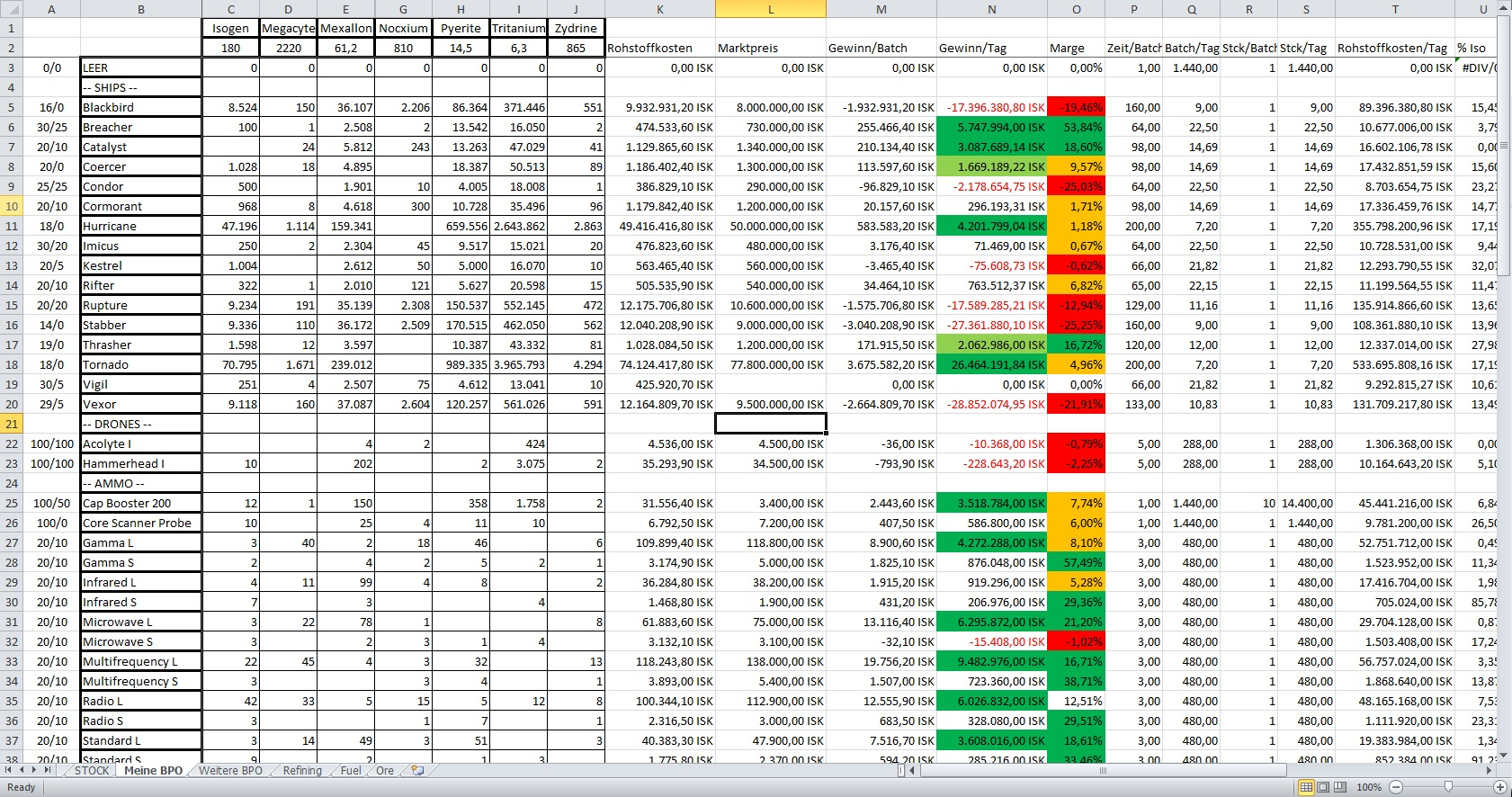Click the Insert Worksheet icon
The height and width of the screenshot is (797, 1512).
click(x=417, y=771)
